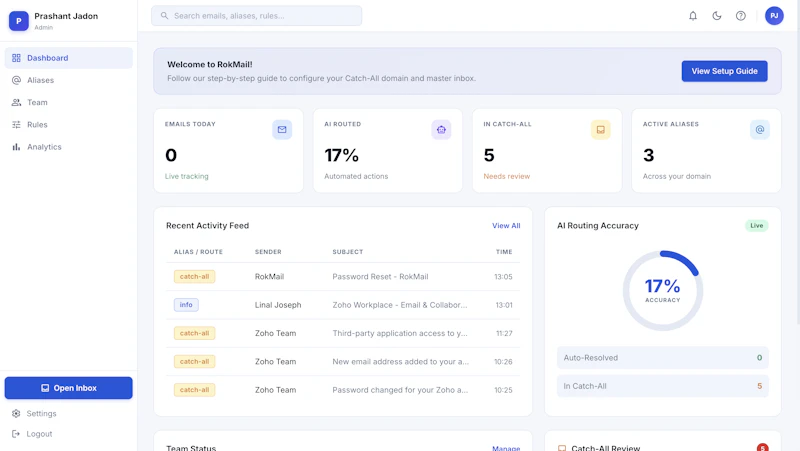Click the Dashboard grid icon
This screenshot has height=451, width=800.
tap(16, 58)
